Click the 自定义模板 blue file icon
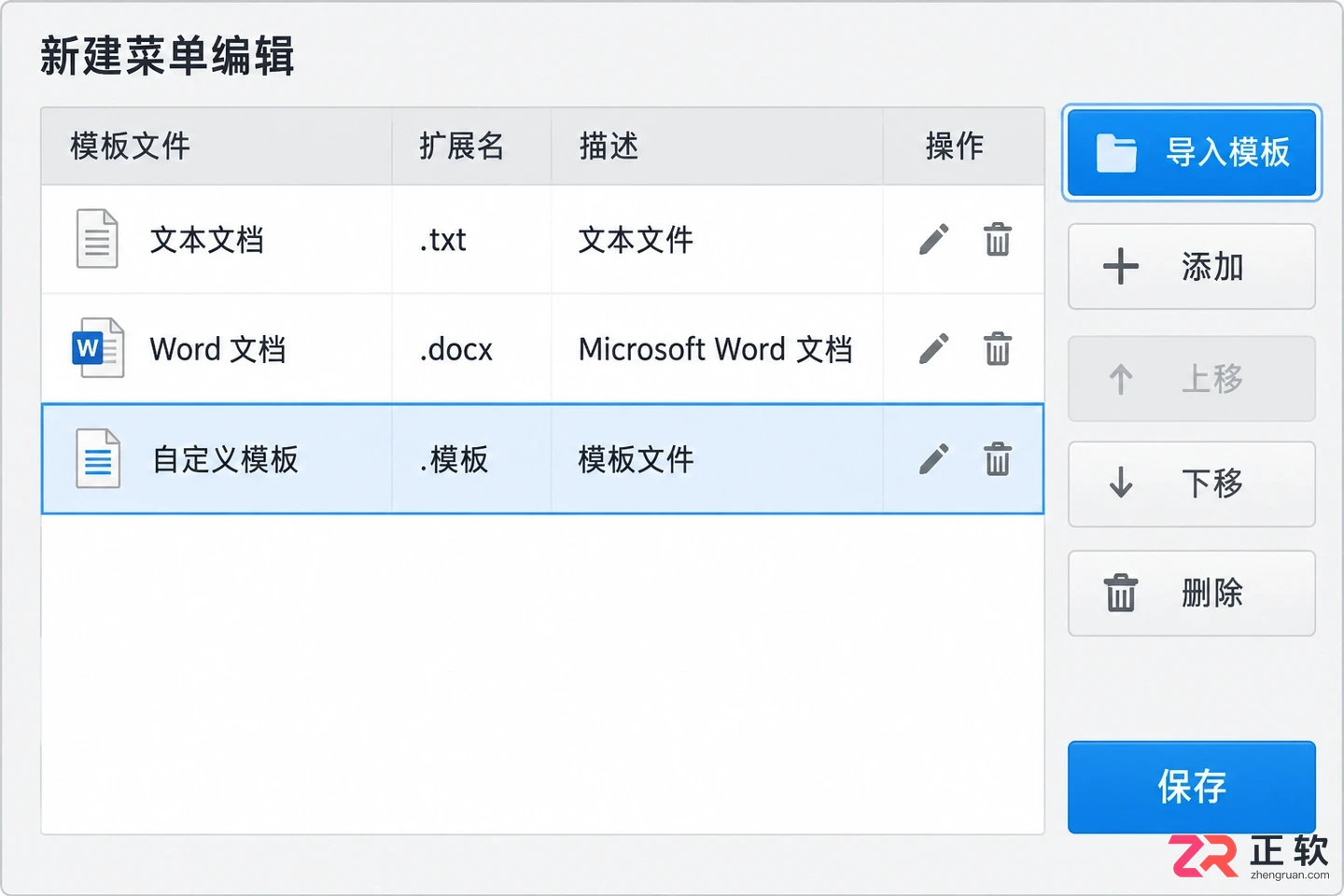1344x896 pixels. (x=98, y=458)
